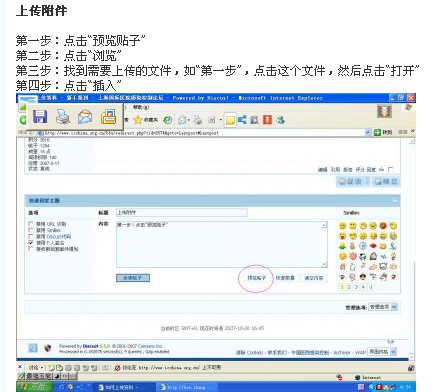Go to next smilies page arrow
This screenshot has width=439, height=392.
[371, 287]
